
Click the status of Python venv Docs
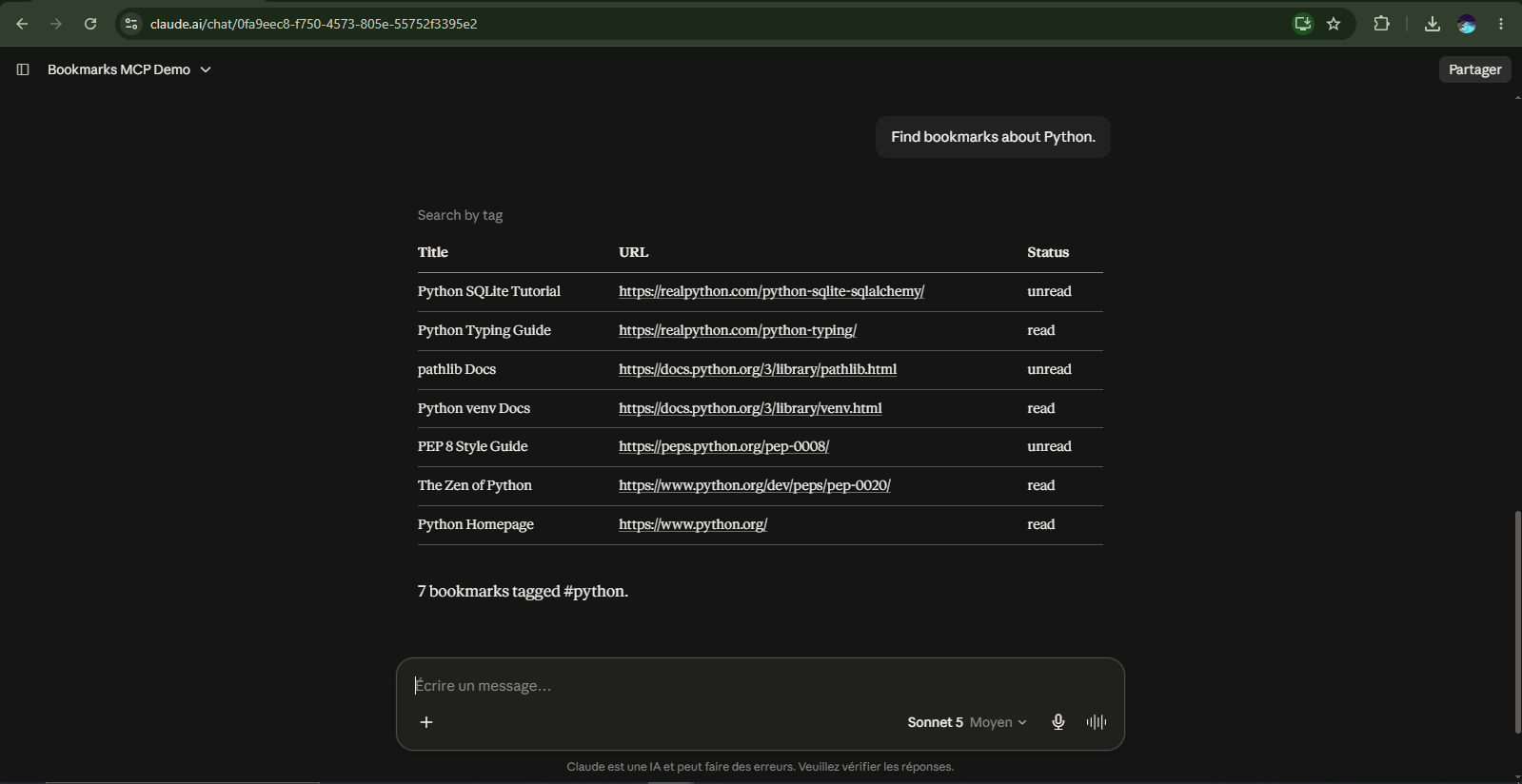pos(1041,408)
